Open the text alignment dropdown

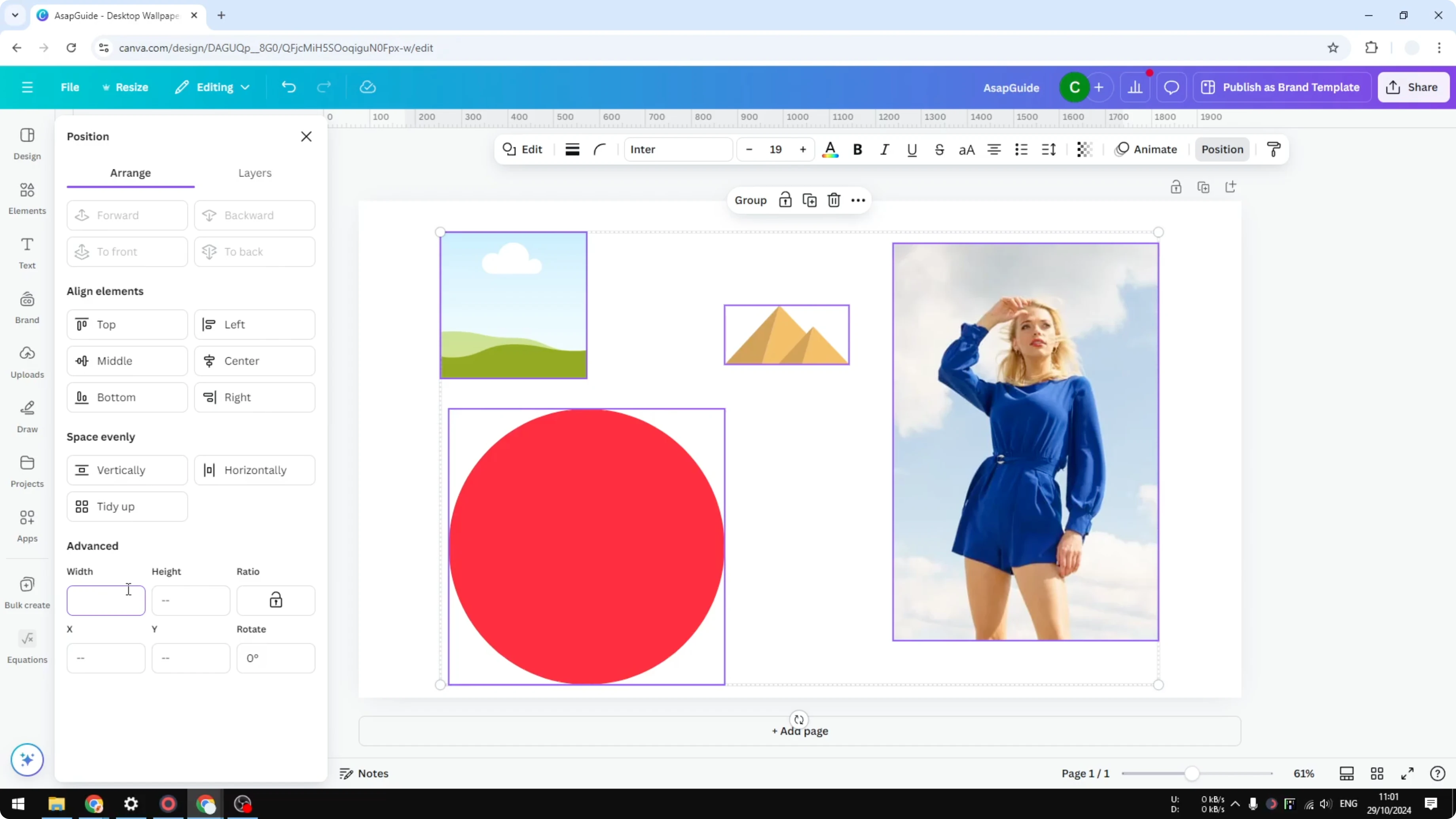(x=993, y=149)
